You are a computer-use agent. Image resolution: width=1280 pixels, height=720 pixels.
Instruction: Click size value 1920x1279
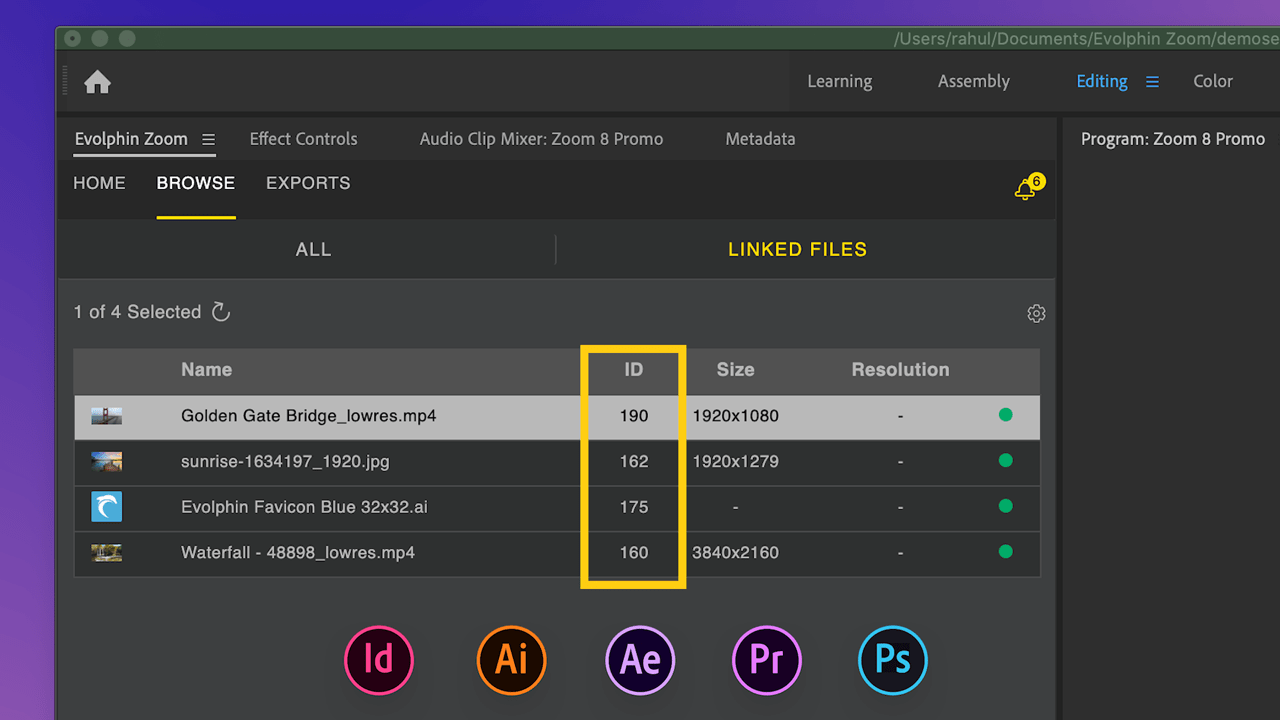tap(735, 462)
